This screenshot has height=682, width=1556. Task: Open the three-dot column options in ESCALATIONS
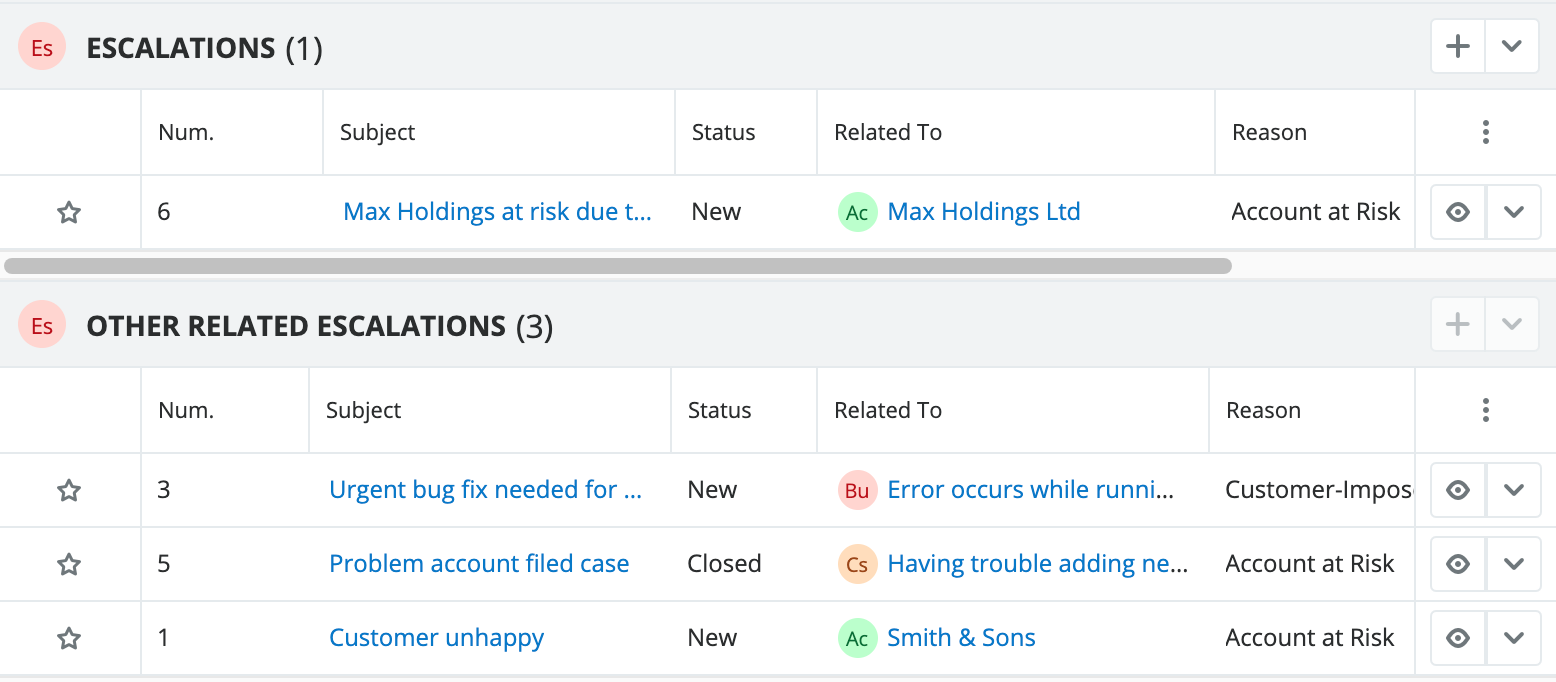1485,131
